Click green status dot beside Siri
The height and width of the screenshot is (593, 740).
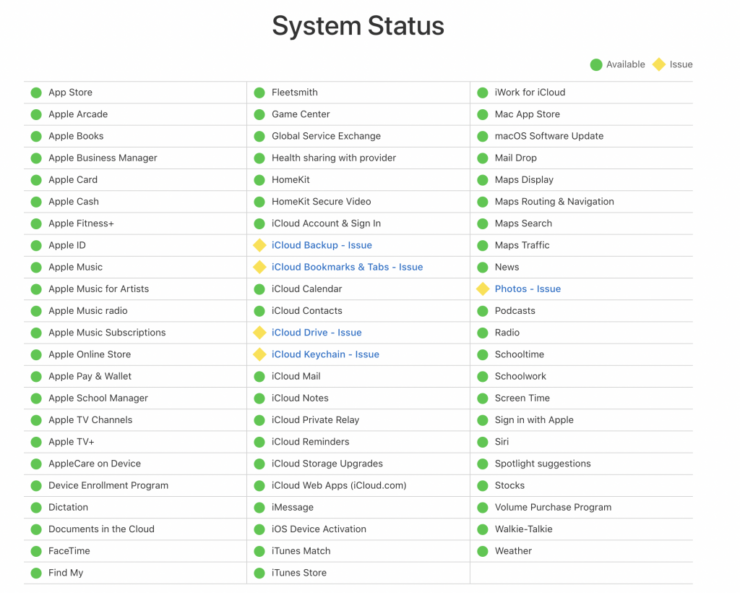point(483,442)
